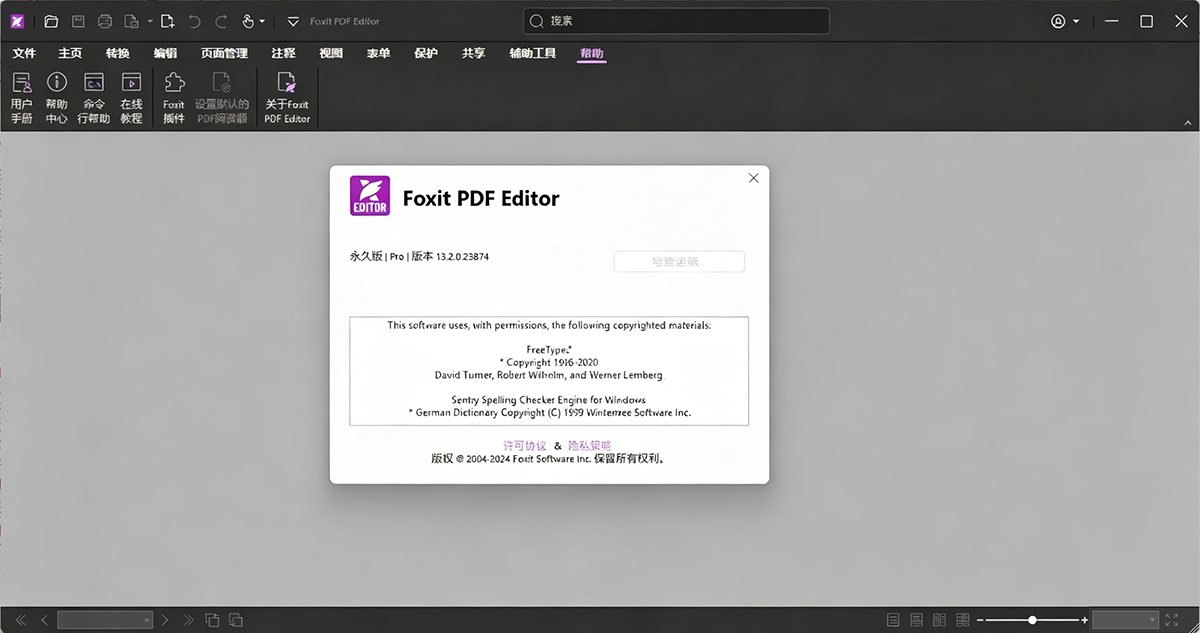Open the 许可协议 license agreement link
Viewport: 1200px width, 633px height.
click(524, 445)
